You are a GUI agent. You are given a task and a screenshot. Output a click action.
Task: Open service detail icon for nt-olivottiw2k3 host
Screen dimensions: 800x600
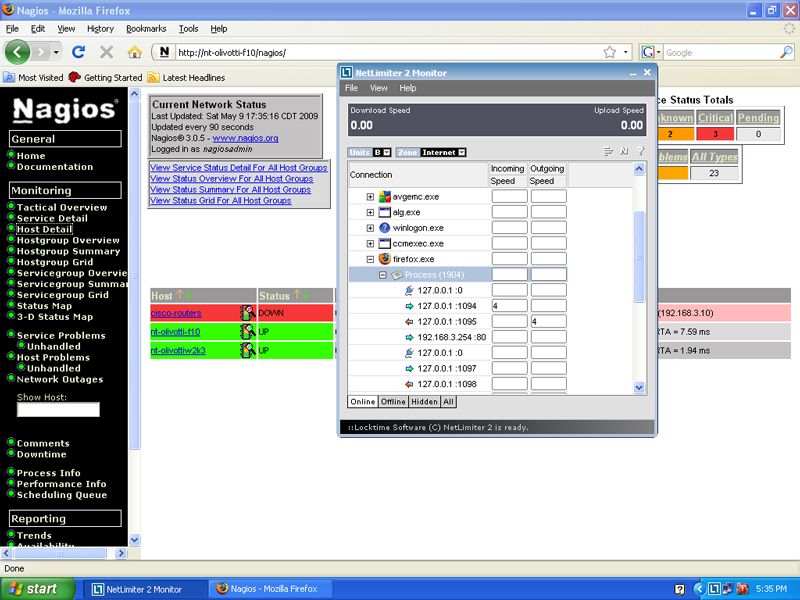click(x=247, y=350)
